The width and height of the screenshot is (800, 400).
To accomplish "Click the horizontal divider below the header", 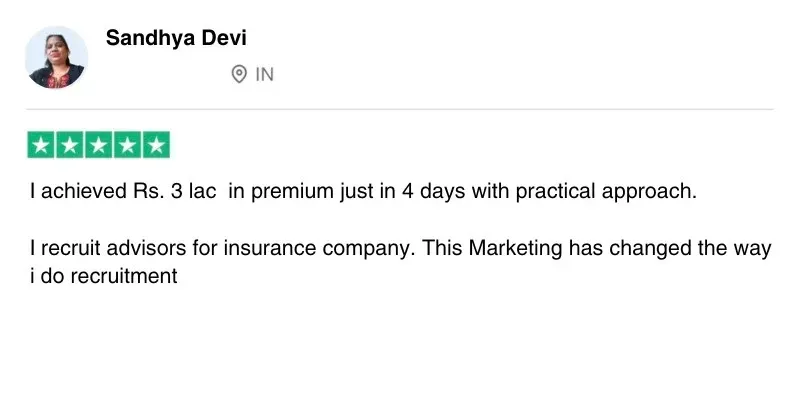I will (400, 109).
